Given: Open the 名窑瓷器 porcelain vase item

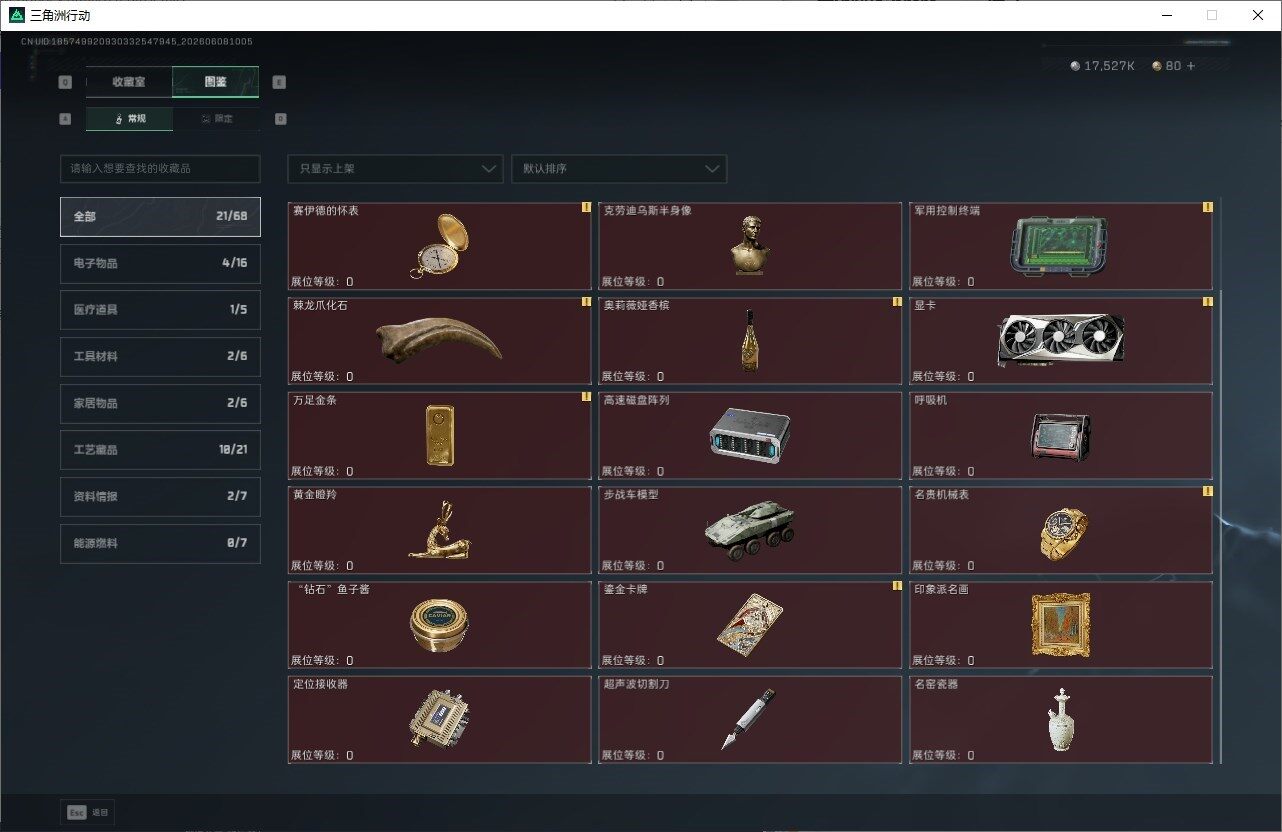Looking at the screenshot, I should point(1061,720).
